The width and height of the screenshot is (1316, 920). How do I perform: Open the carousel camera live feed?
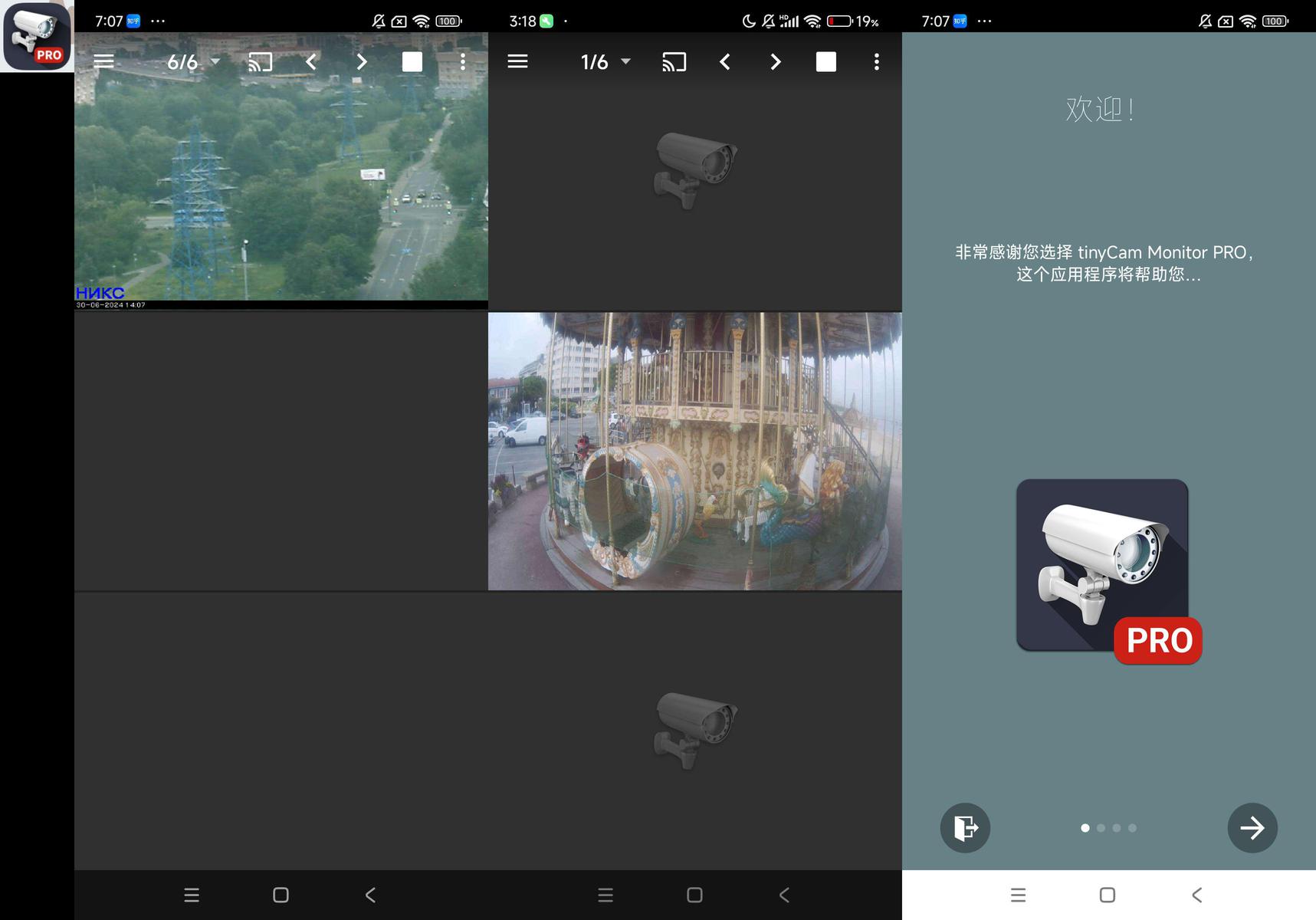(694, 451)
